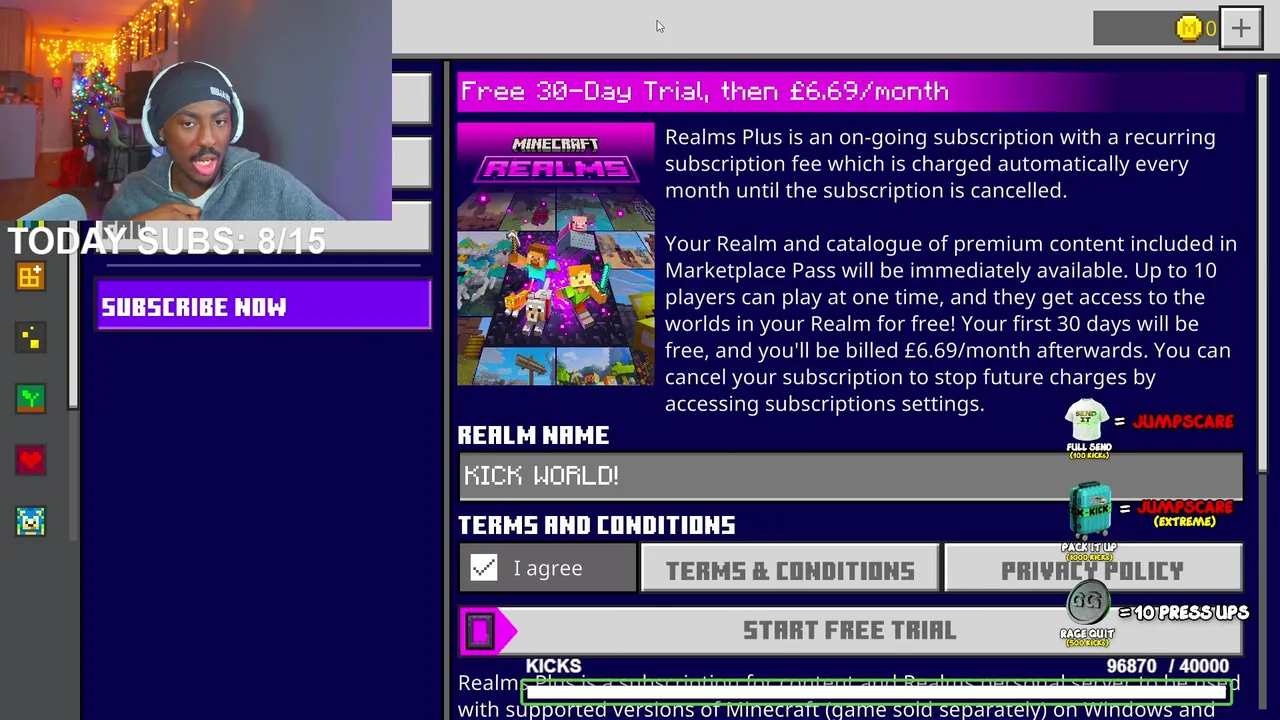The width and height of the screenshot is (1280, 720).
Task: Click the pink arrow icon beside Start Free Trial
Action: [x=487, y=631]
